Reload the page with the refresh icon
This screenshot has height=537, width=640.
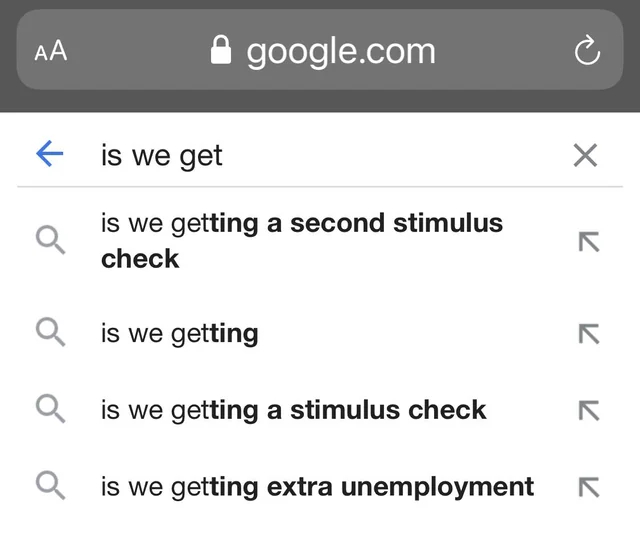[588, 52]
